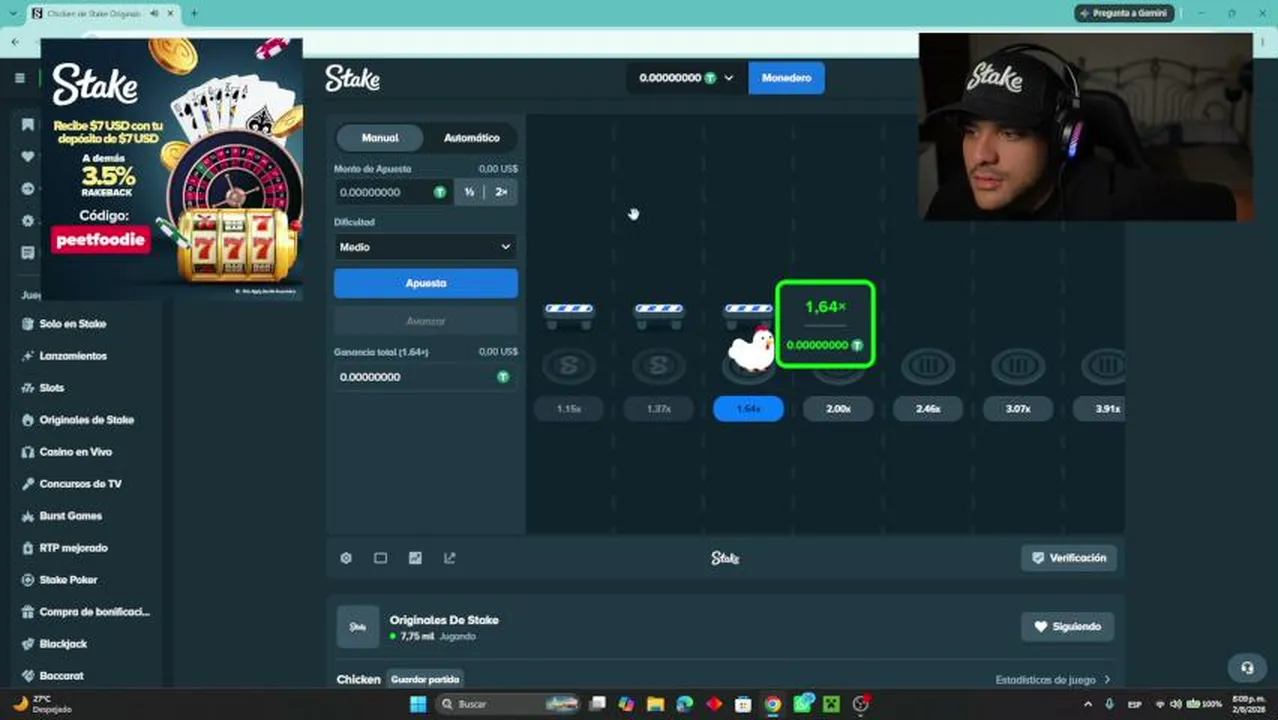The height and width of the screenshot is (720, 1278).
Task: Click the Monto de Apuesta input field
Action: [x=393, y=192]
